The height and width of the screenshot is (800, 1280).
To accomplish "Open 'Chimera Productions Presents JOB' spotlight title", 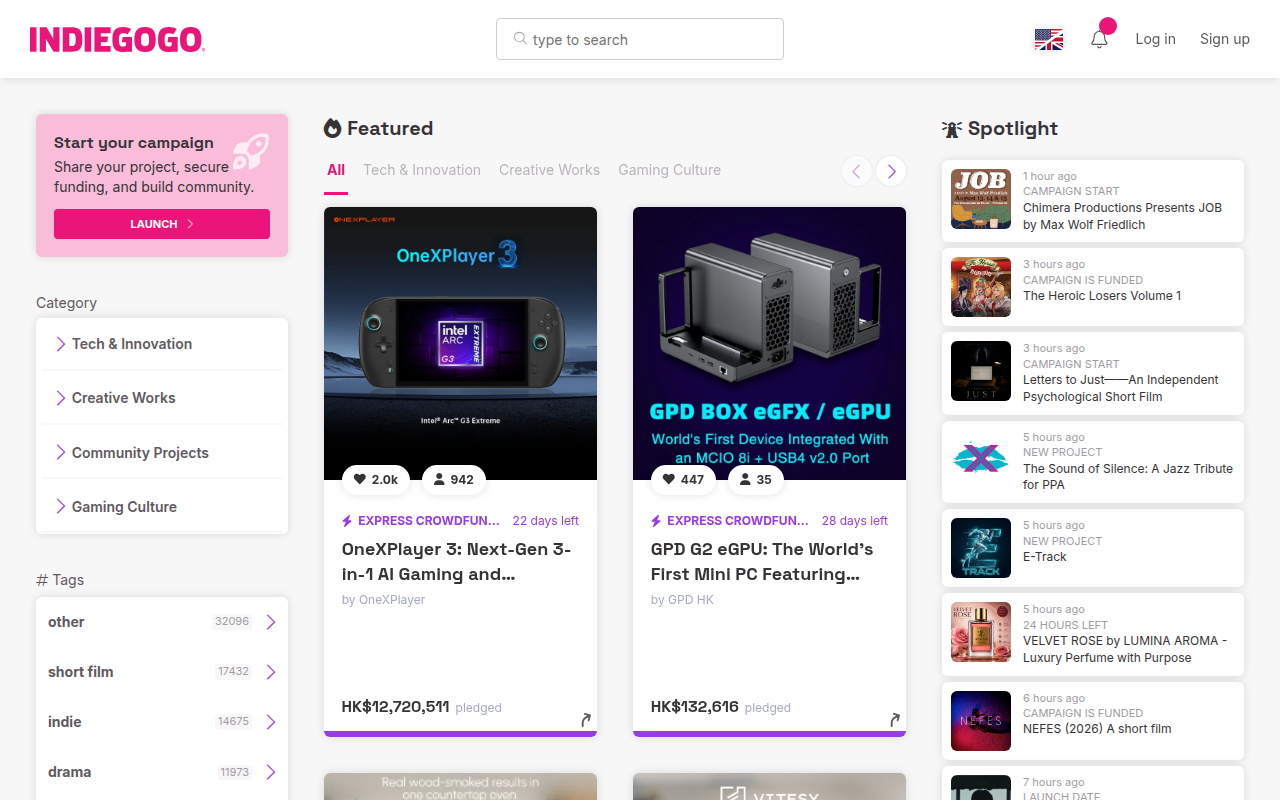I will pyautogui.click(x=1122, y=216).
